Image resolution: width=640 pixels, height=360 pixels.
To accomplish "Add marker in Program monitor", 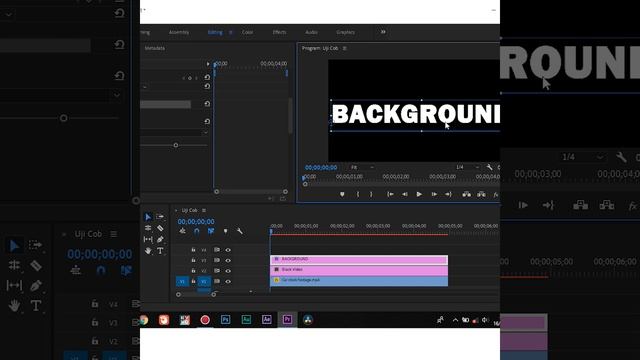I will tap(342, 194).
